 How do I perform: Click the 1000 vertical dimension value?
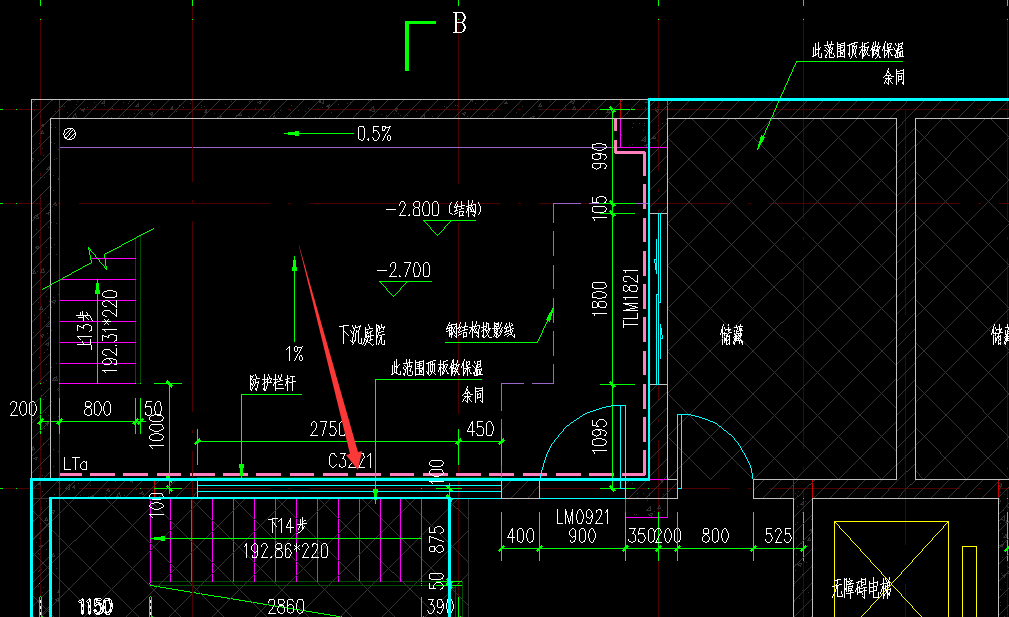click(x=156, y=430)
